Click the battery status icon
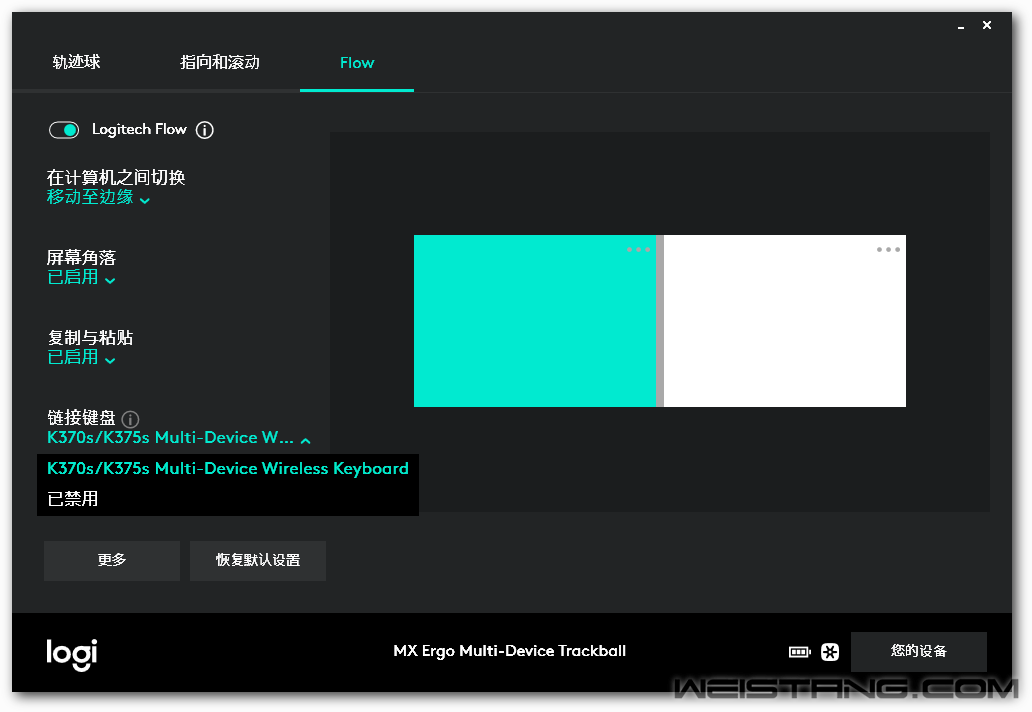Image resolution: width=1032 pixels, height=712 pixels. [800, 652]
